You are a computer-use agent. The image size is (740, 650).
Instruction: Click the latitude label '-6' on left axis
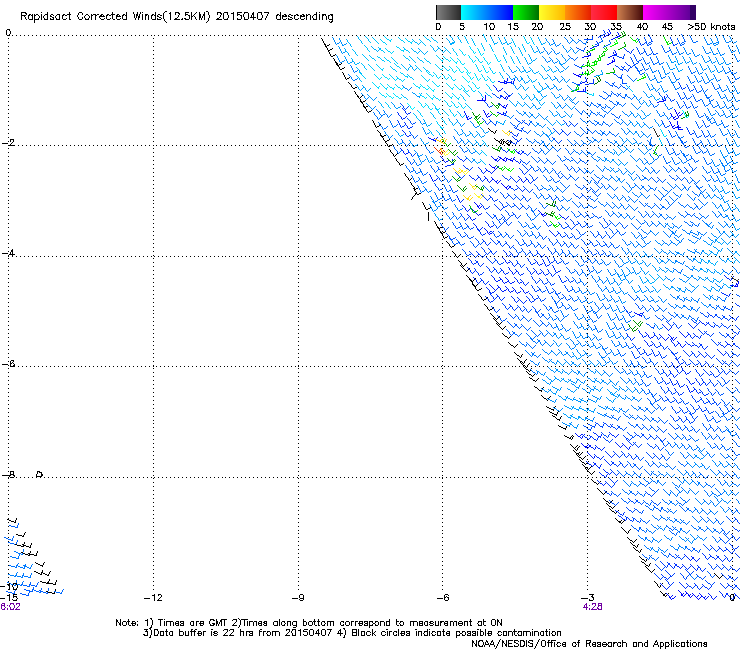[x=8, y=363]
